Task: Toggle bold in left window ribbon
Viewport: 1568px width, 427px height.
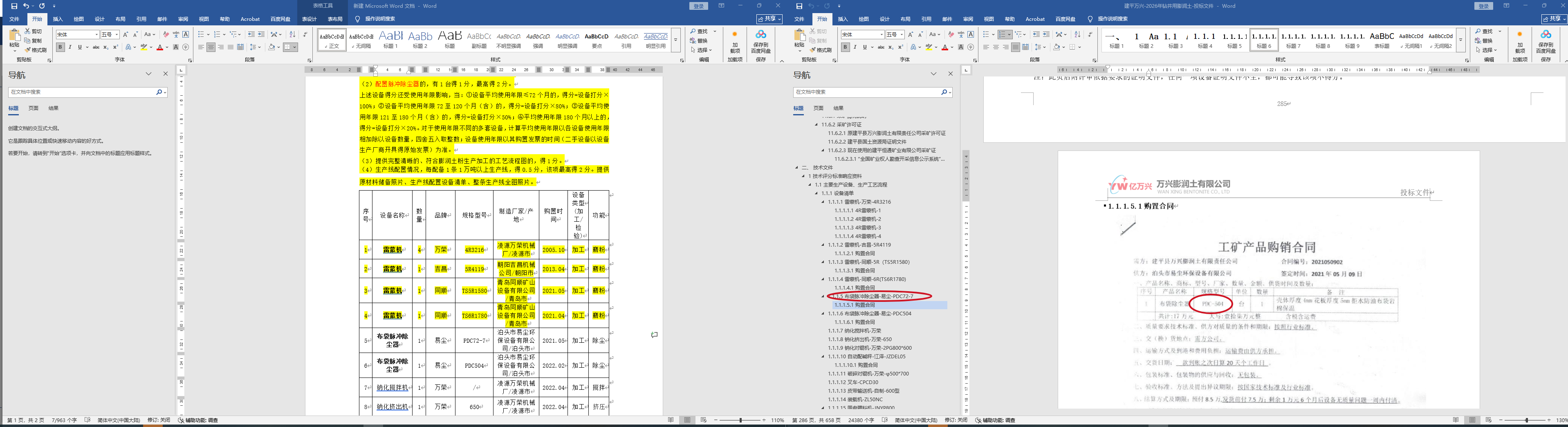Action: [x=60, y=47]
